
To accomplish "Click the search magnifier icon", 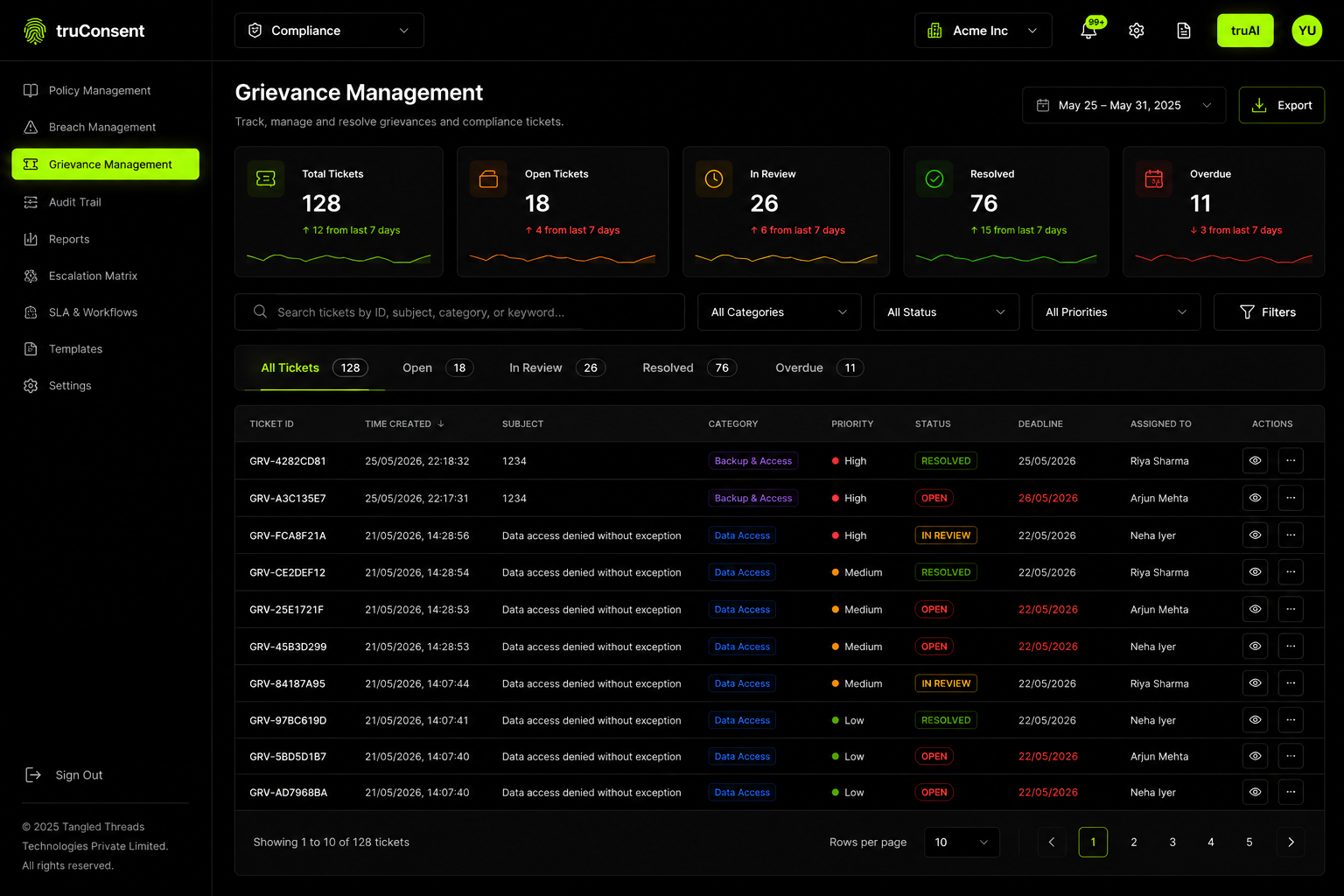I will [260, 311].
